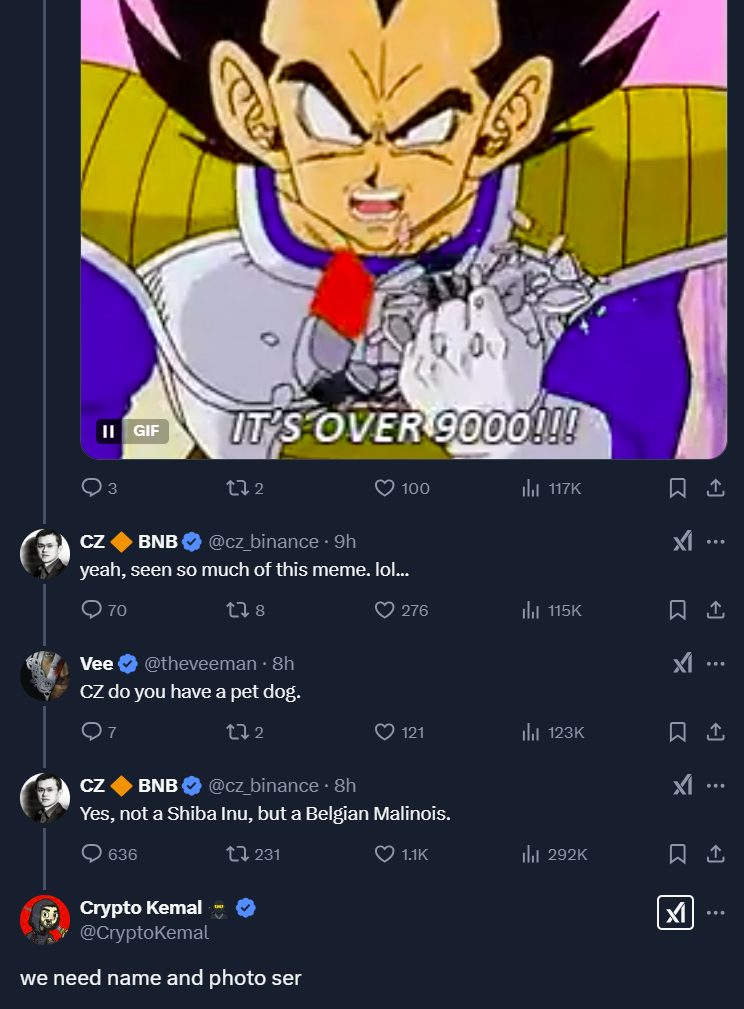This screenshot has height=1009, width=744.
Task: View analytics for Vee's post with 123K views
Action: 531,732
